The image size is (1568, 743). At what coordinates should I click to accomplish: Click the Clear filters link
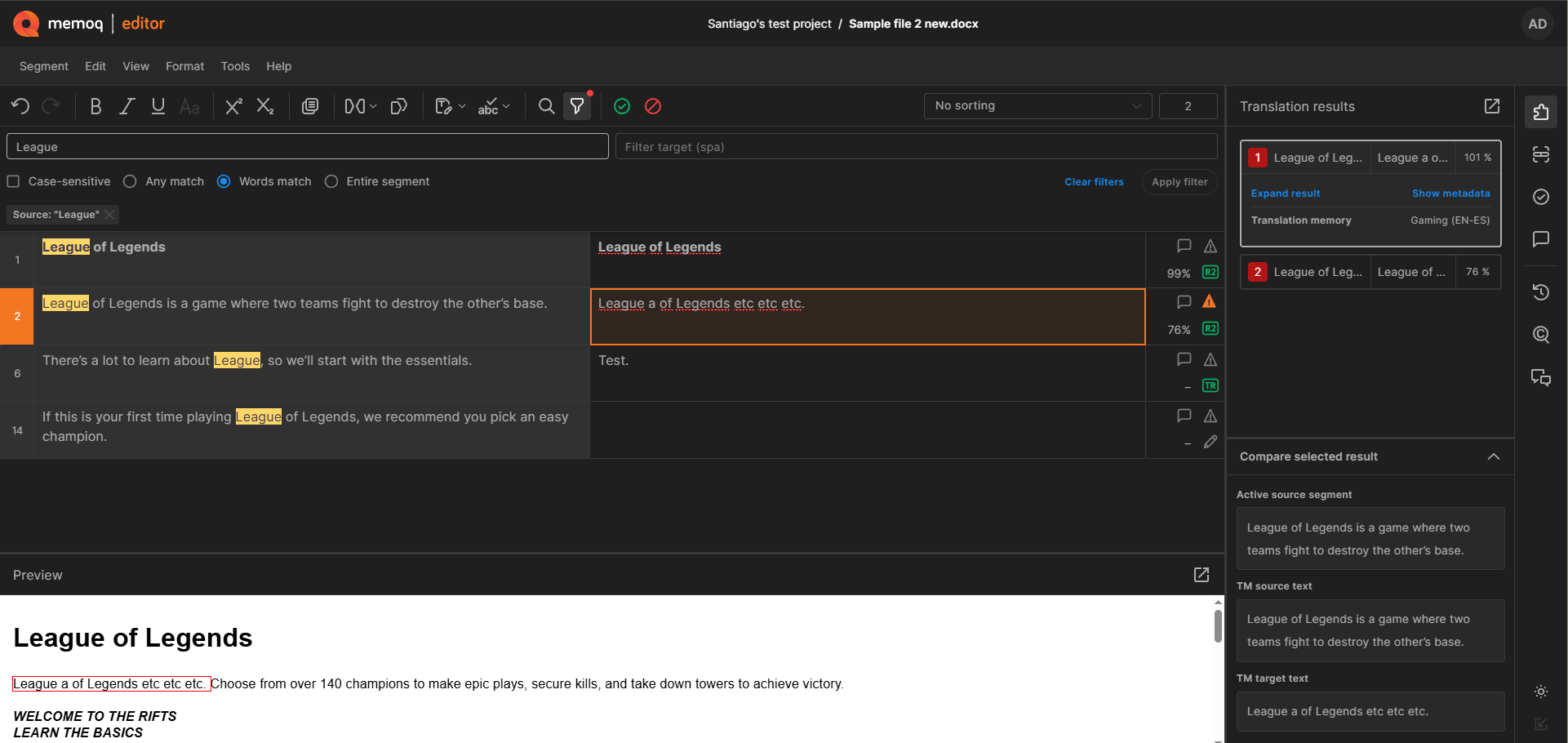tap(1094, 181)
